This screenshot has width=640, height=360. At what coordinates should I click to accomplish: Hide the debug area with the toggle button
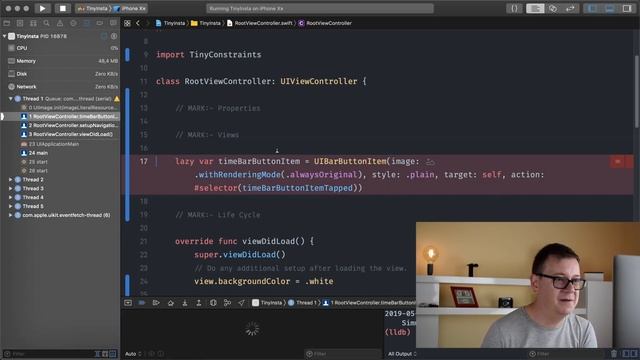coord(128,303)
